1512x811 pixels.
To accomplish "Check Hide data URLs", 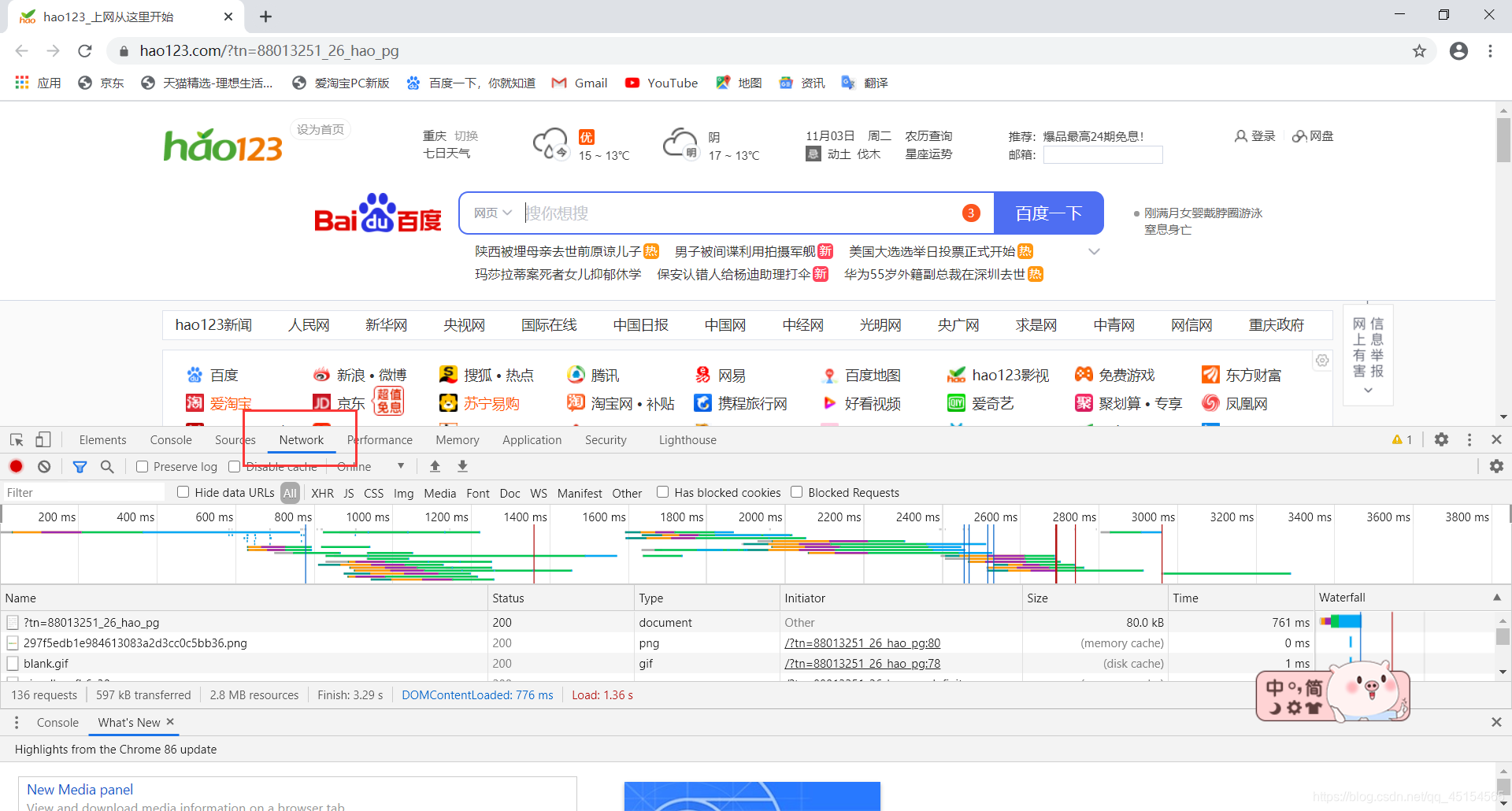I will coord(183,492).
